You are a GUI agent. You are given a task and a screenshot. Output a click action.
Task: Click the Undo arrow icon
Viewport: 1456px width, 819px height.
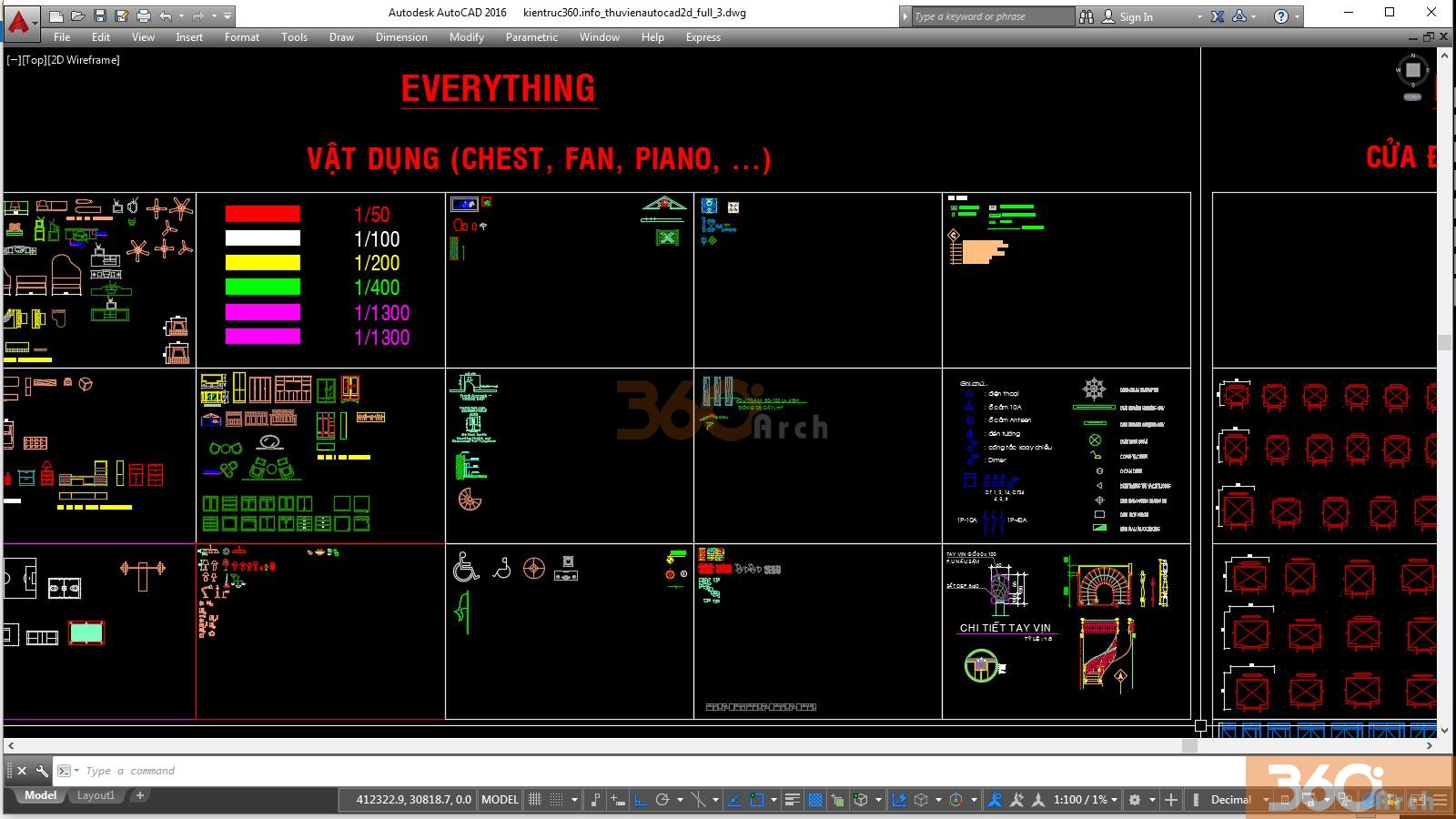click(x=166, y=15)
